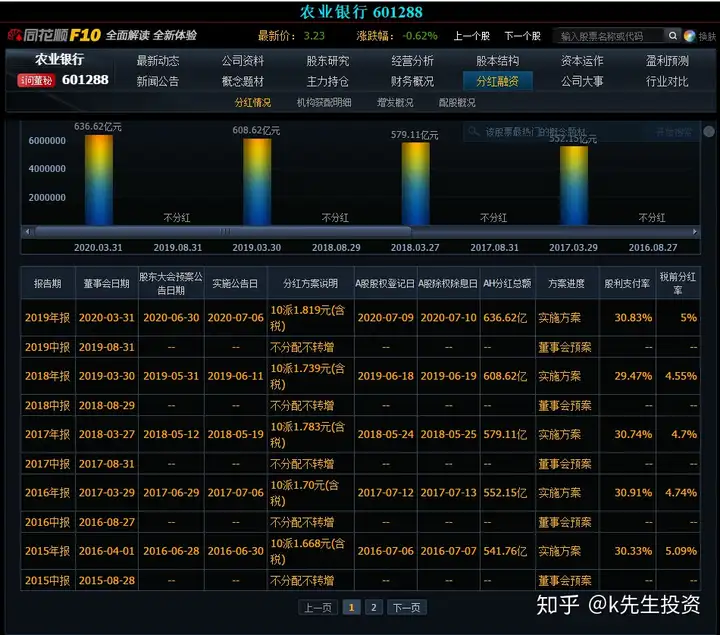Select the 配股概况 sub-tab
Viewport: 720px width, 635px height.
coord(457,102)
